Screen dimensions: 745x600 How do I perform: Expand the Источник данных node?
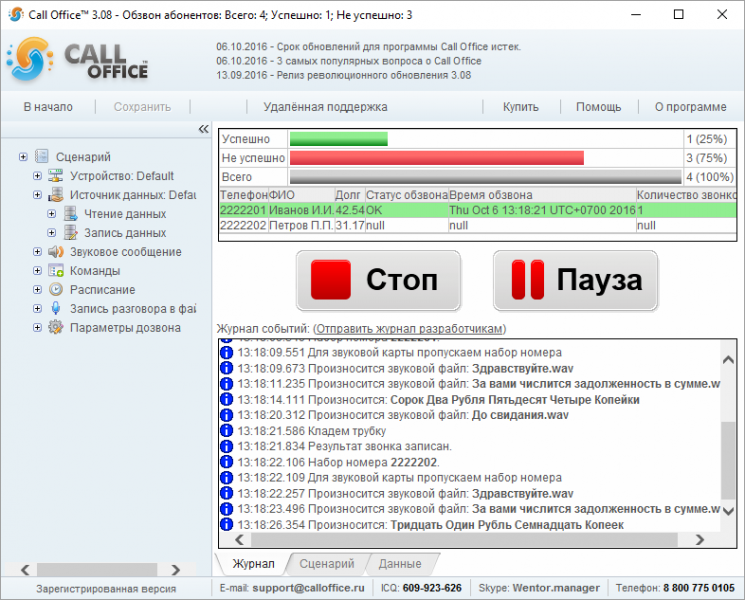37,195
